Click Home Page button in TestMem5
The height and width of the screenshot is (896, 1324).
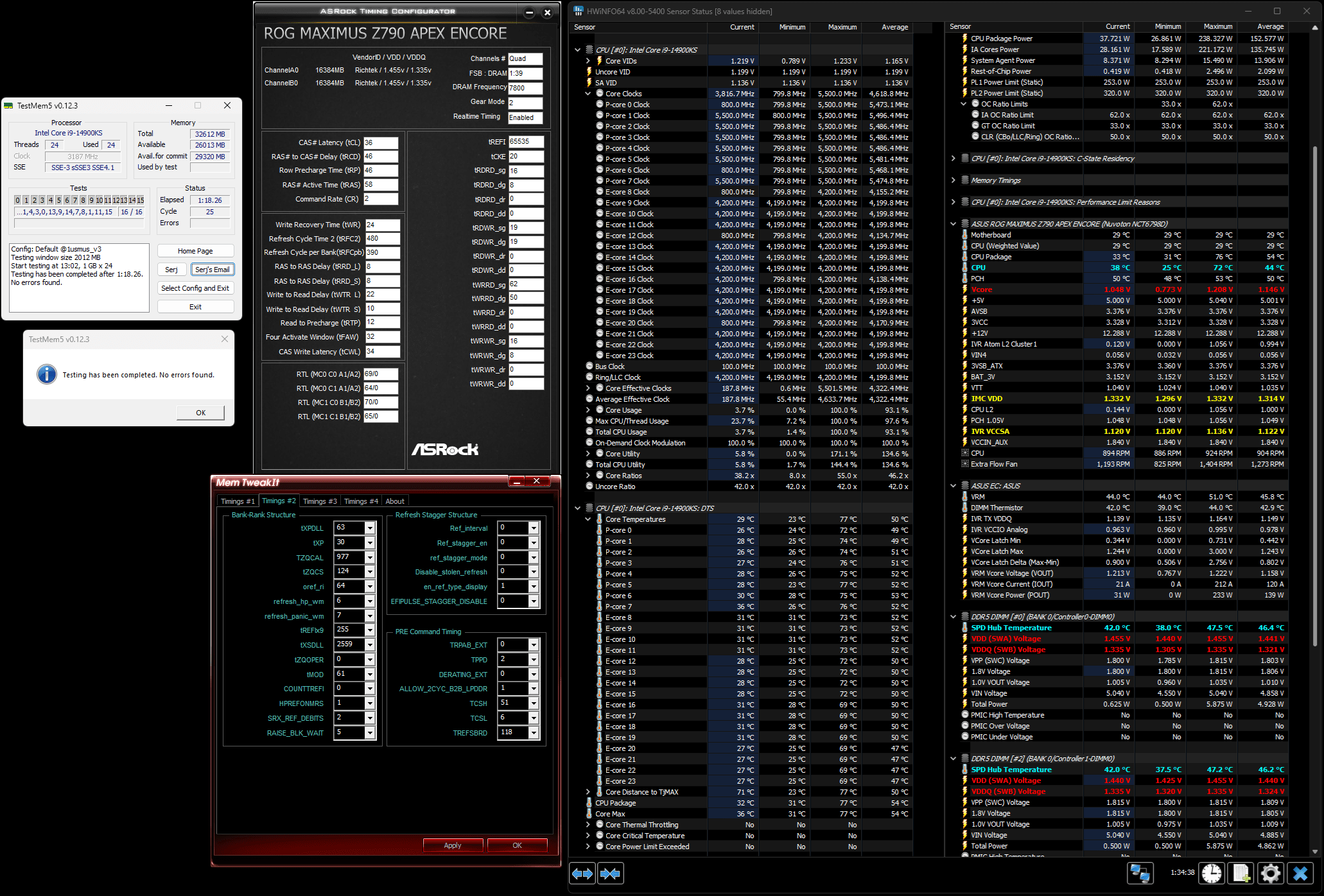pos(195,251)
